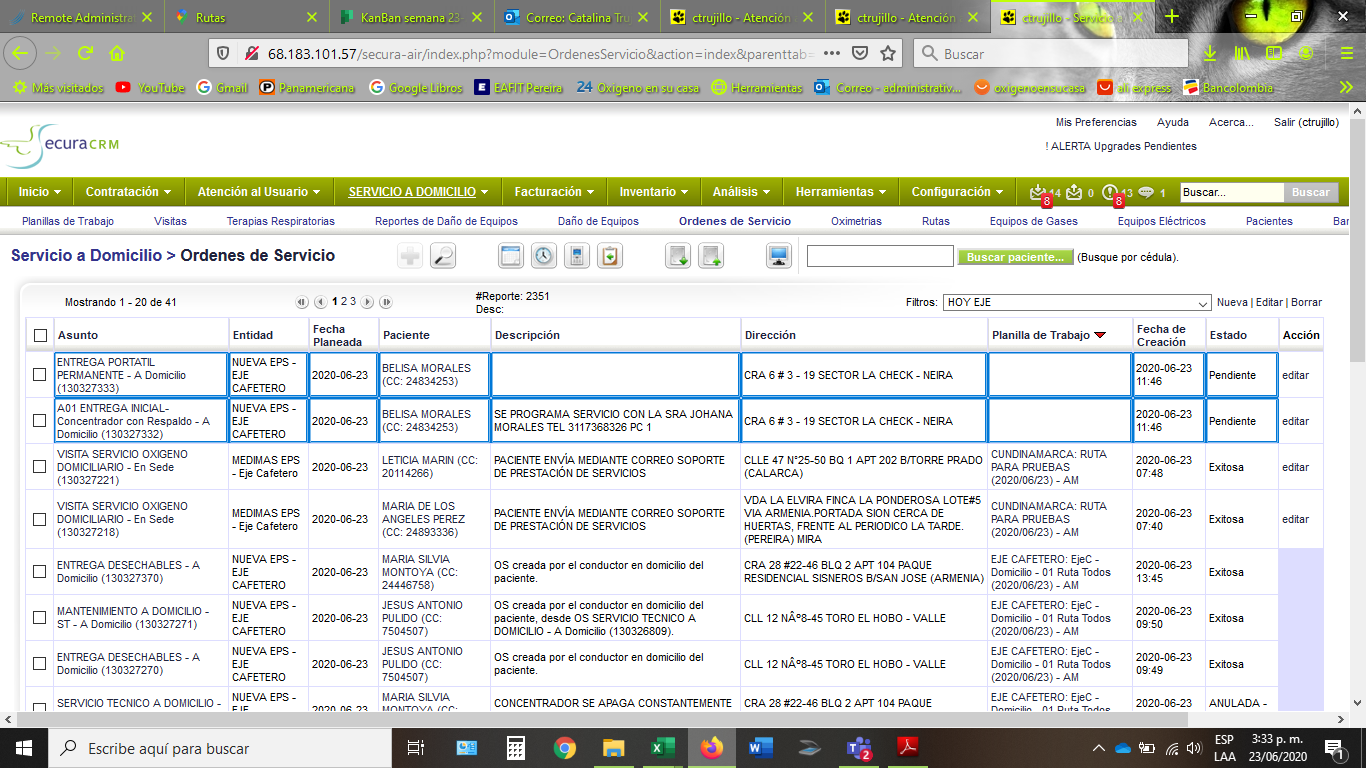Click the magnifier search icon in module toolbar

pyautogui.click(x=443, y=256)
